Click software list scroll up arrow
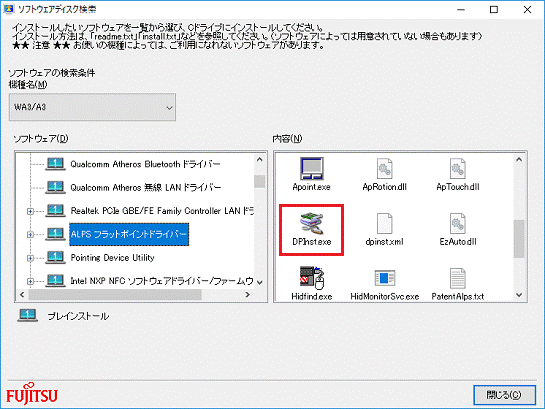This screenshot has width=545, height=409. tap(259, 159)
